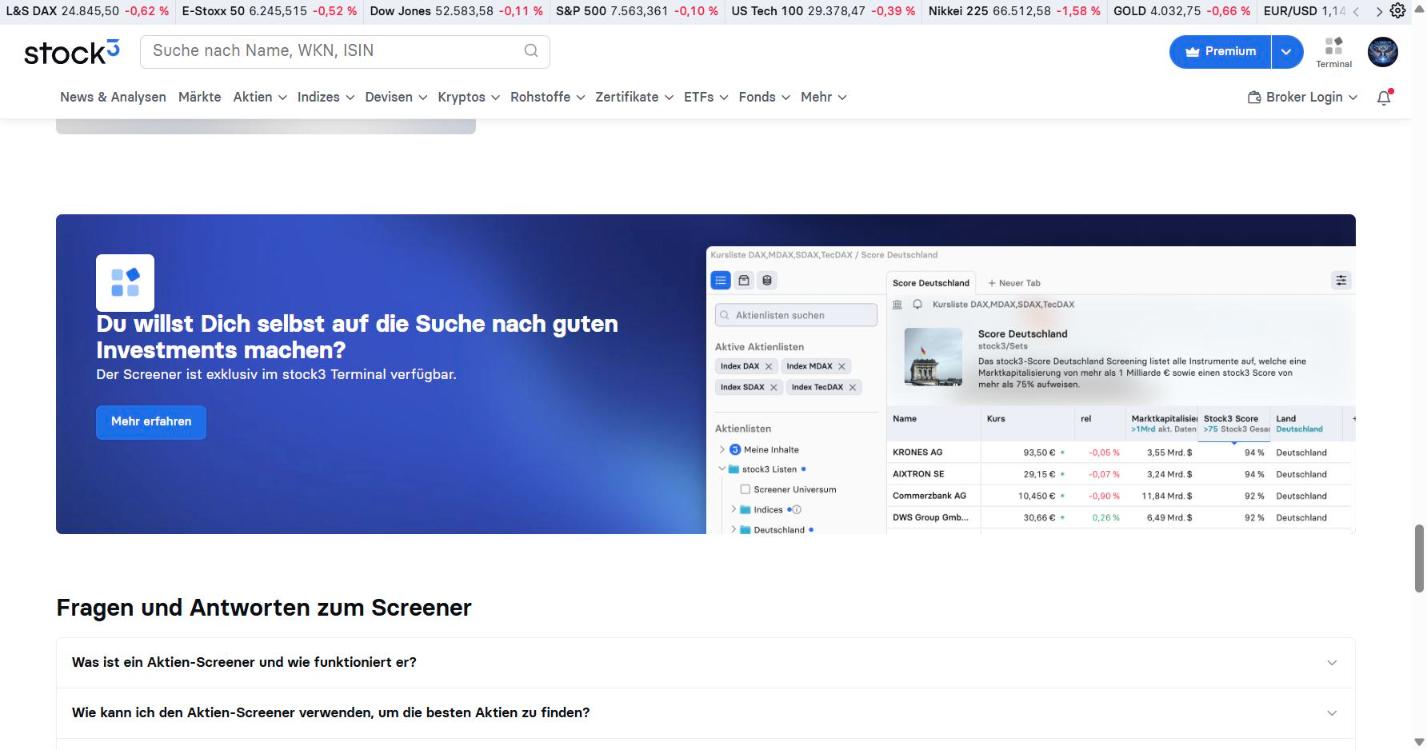This screenshot has width=1427, height=750.
Task: Expand the Indizes navigation dropdown
Action: tap(326, 97)
